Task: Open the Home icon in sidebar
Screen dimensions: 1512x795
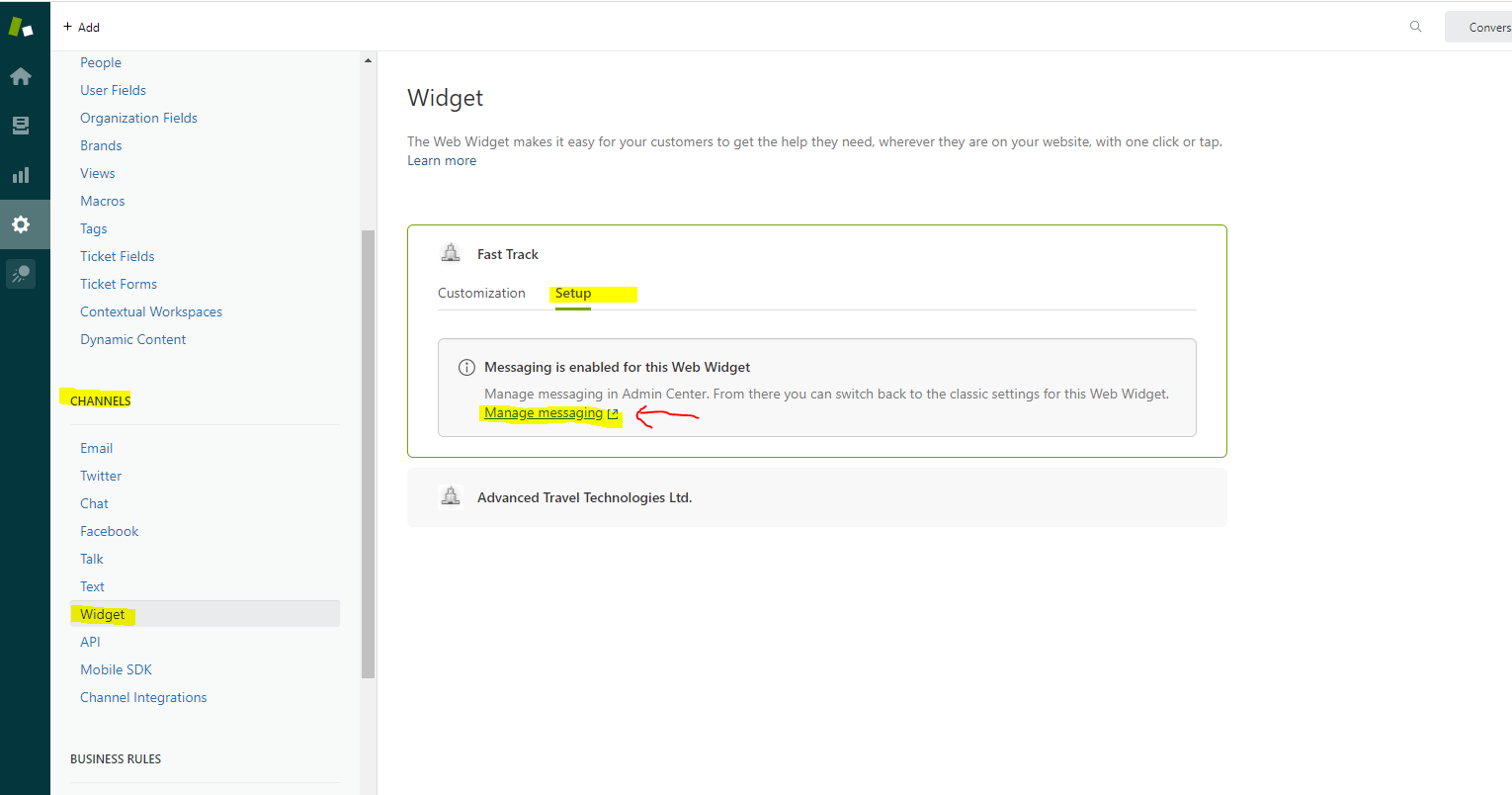Action: 21,77
